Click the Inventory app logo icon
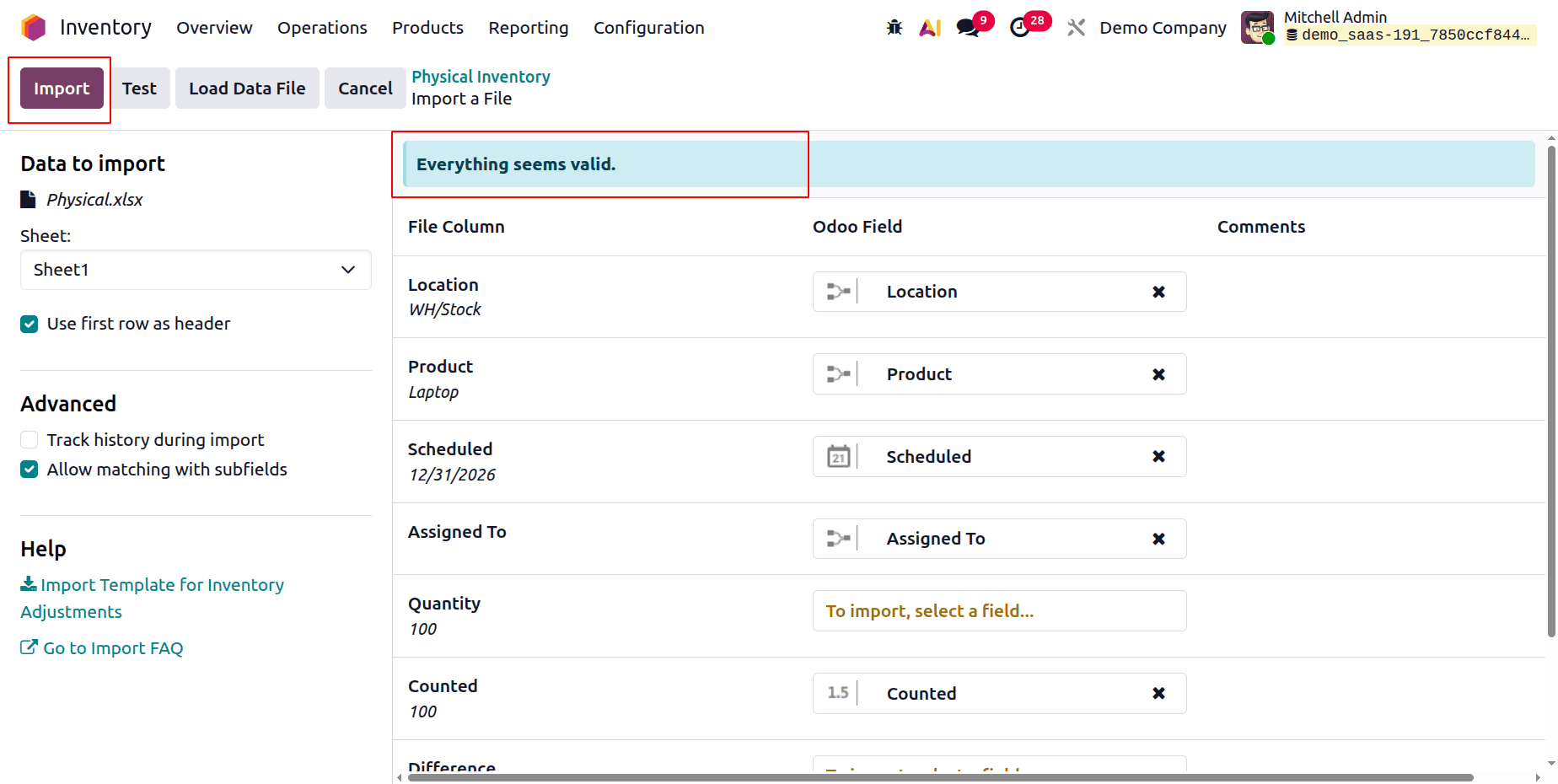The image size is (1558, 784). pos(32,27)
